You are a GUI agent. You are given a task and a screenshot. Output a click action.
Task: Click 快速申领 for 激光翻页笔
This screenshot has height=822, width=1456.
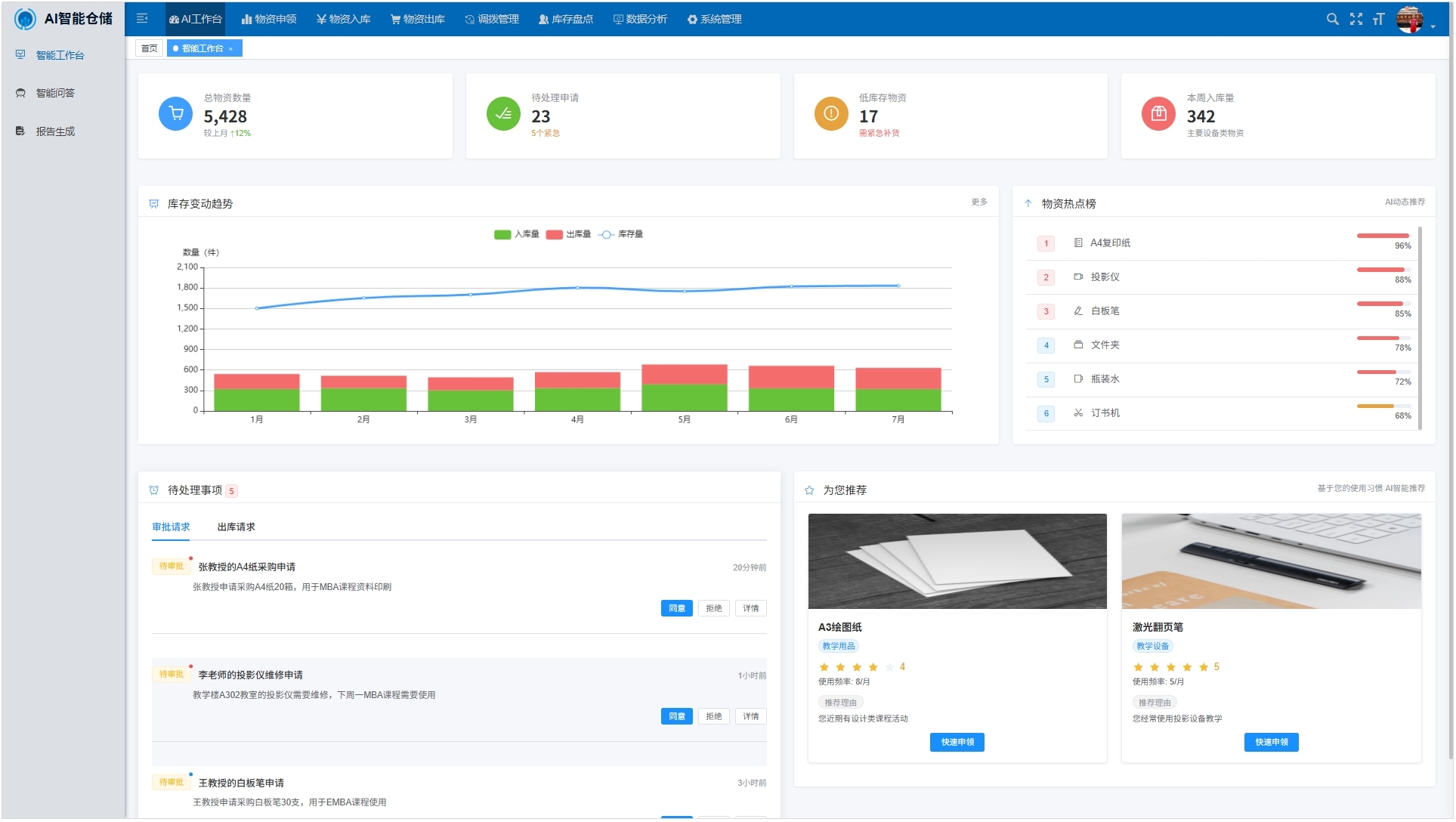[1271, 743]
